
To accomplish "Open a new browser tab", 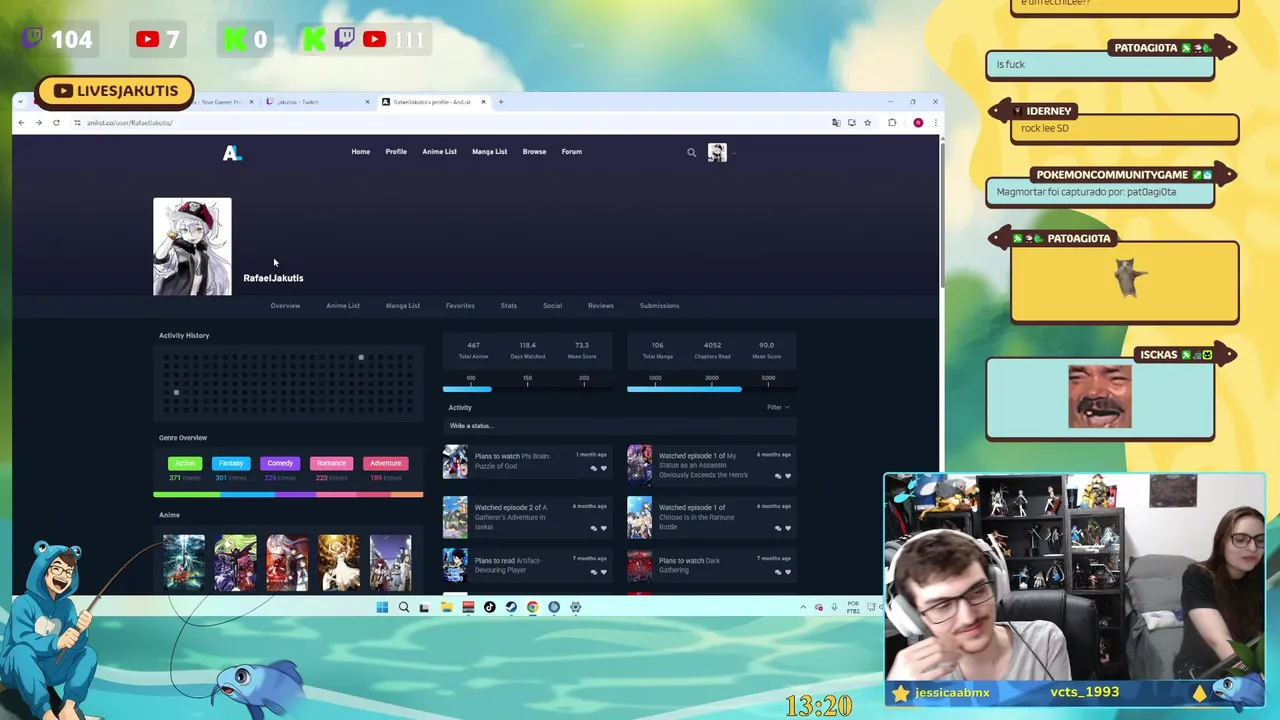I will coord(501,102).
